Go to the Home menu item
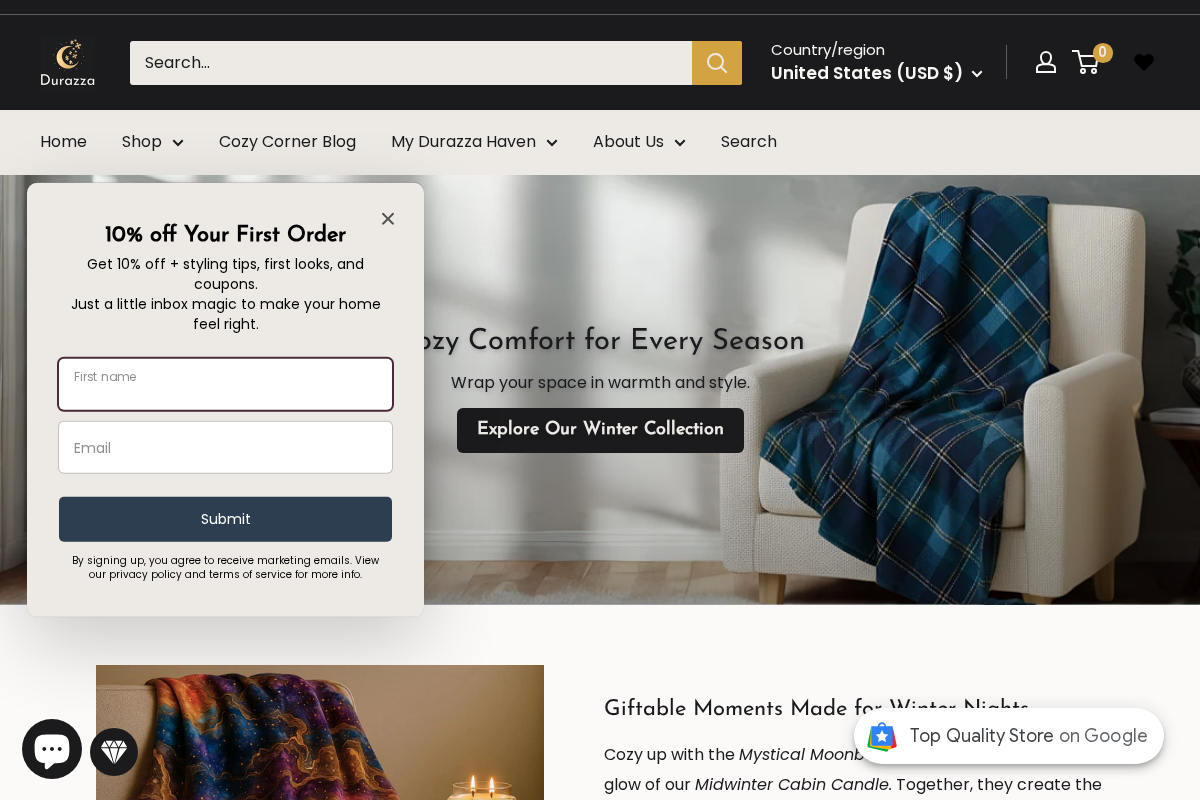The height and width of the screenshot is (800, 1200). (x=63, y=142)
